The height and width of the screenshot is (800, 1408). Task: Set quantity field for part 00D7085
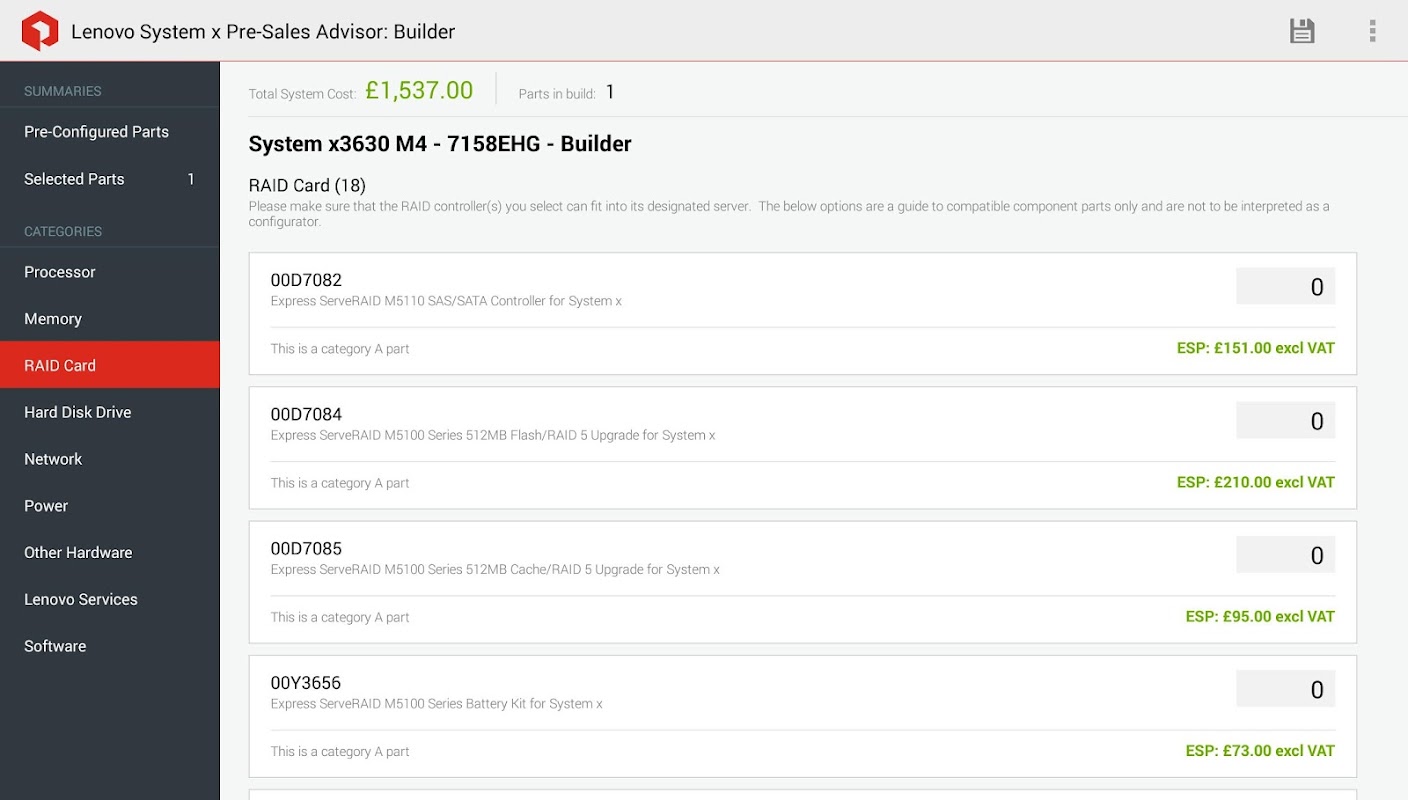click(1286, 555)
